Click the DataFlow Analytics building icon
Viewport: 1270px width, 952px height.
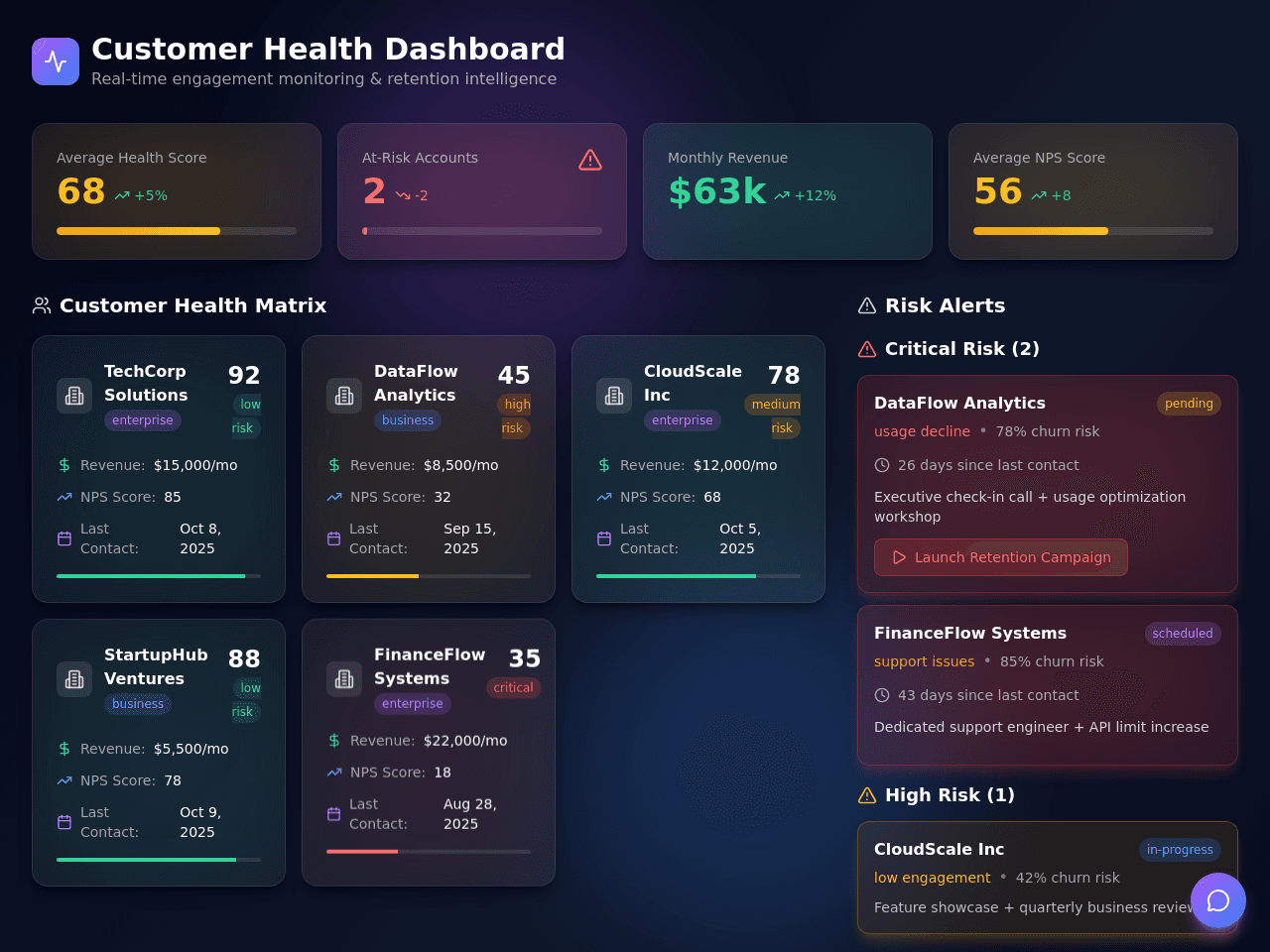[344, 396]
